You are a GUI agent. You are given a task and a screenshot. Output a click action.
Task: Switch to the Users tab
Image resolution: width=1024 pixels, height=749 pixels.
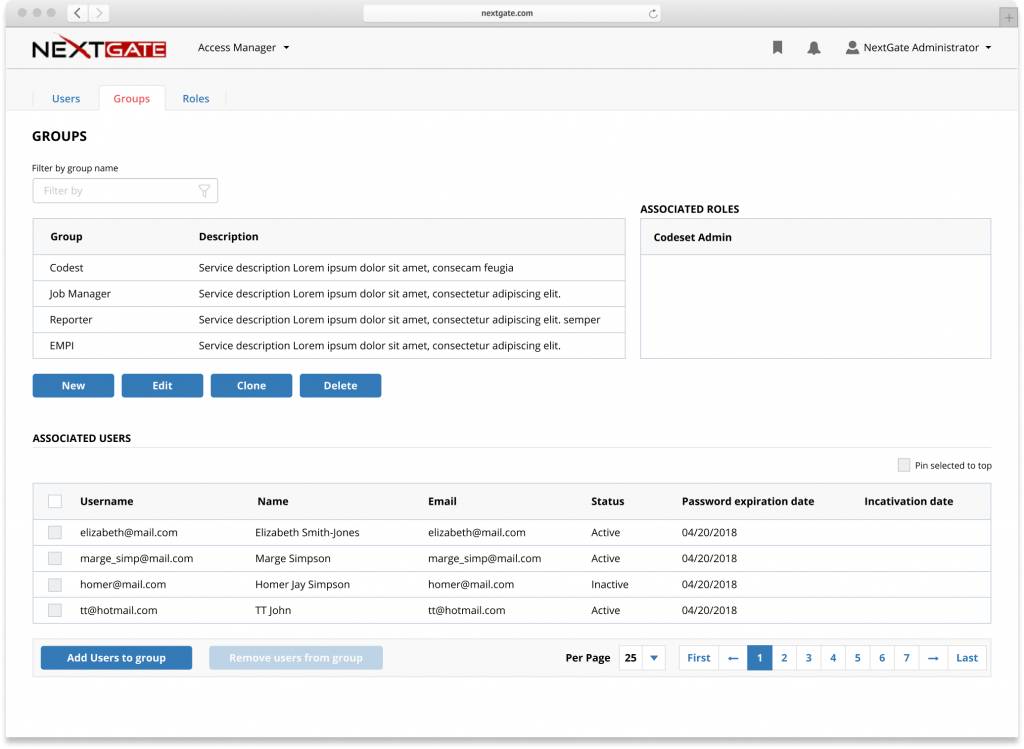click(x=66, y=99)
